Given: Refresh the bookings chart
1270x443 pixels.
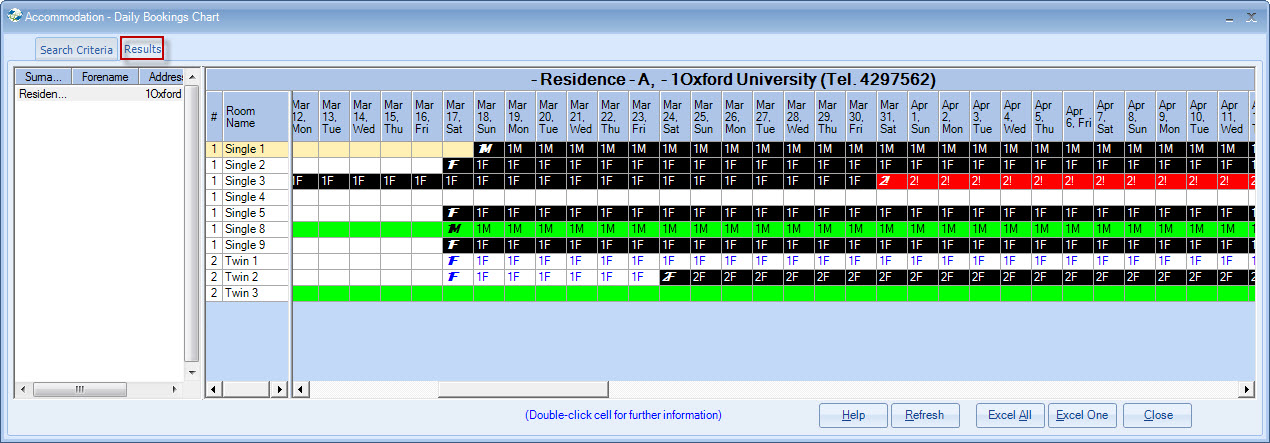Looking at the screenshot, I should [925, 415].
